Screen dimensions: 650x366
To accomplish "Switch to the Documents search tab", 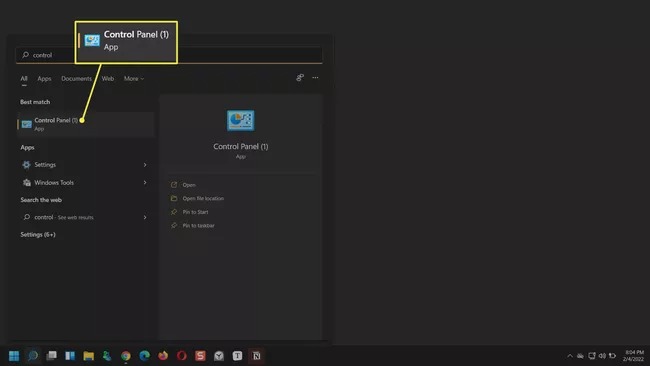I will pos(76,78).
